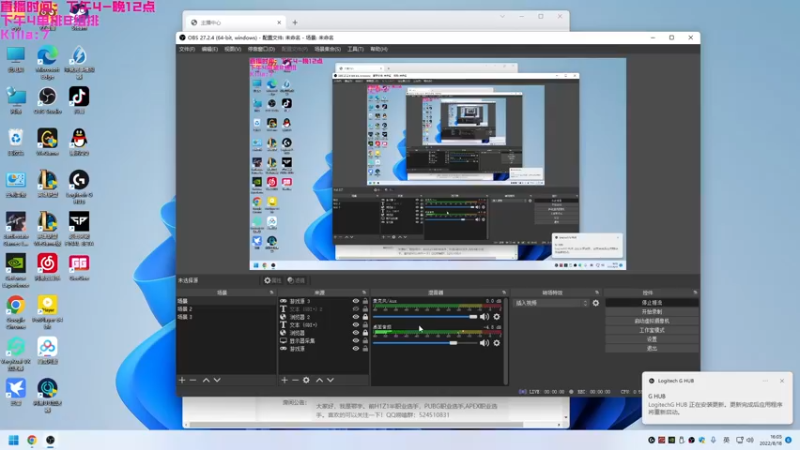800x450 pixels.
Task: Open TikTok desktop shortcut icon
Action: [79, 101]
